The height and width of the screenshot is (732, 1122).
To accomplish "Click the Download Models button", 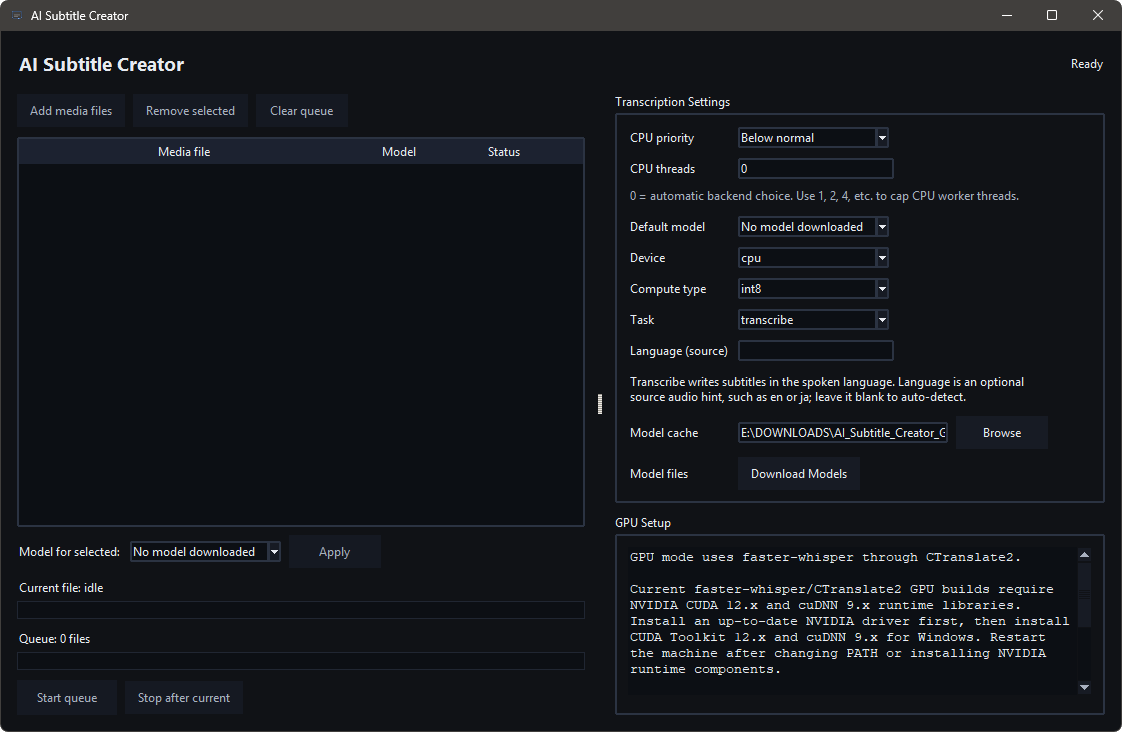I will (x=799, y=474).
